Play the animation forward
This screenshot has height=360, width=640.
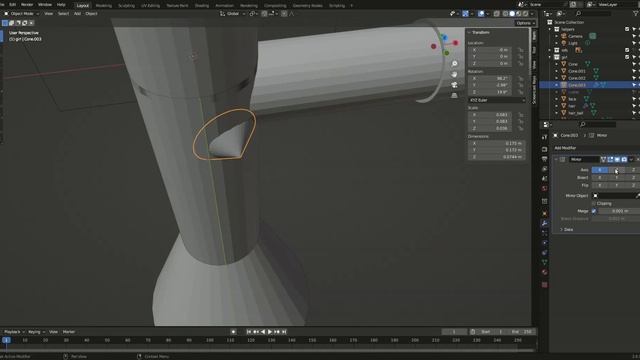click(270, 332)
